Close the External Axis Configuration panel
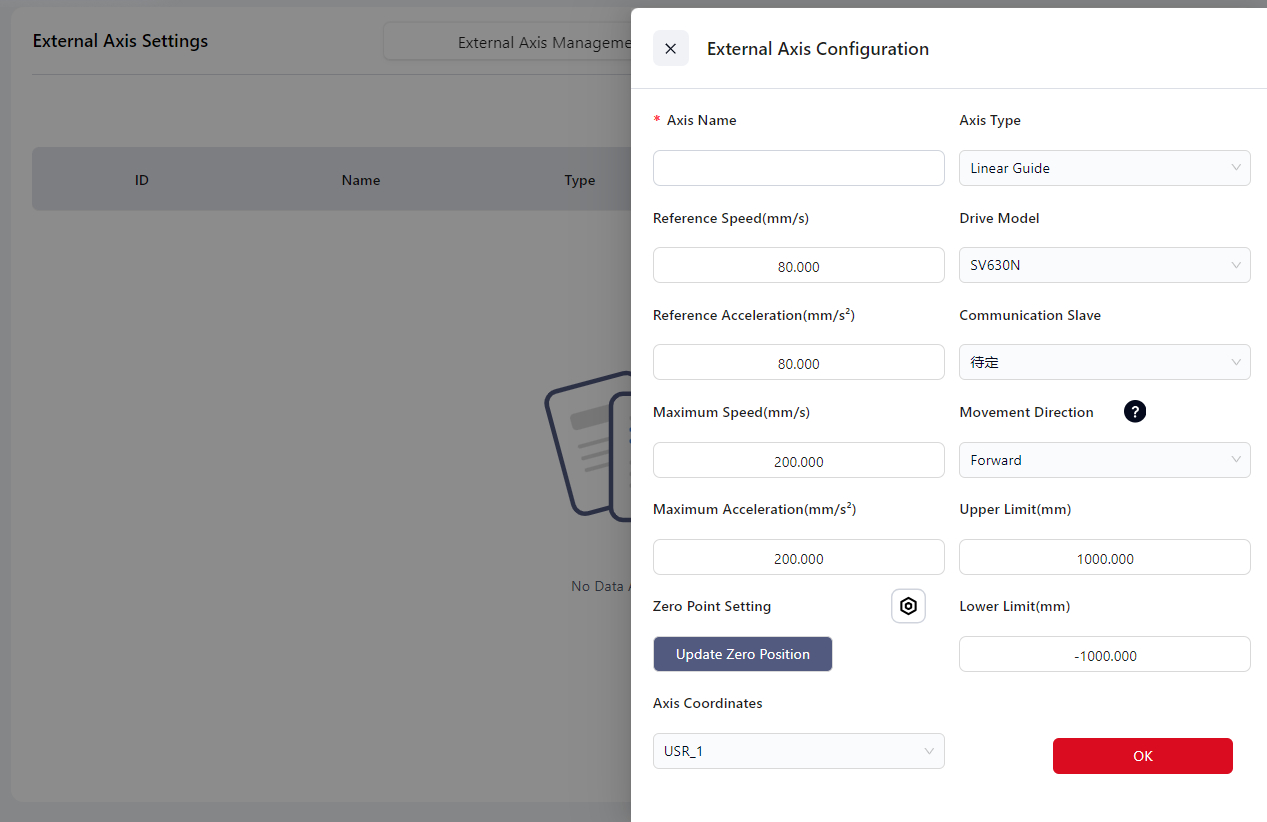 click(x=670, y=49)
